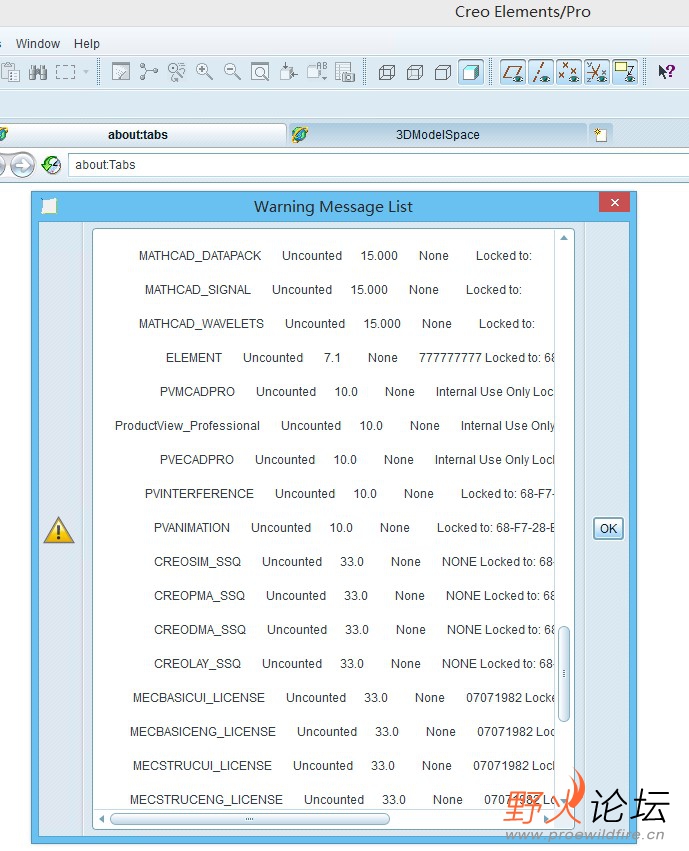This screenshot has width=689, height=851.
Task: Select the CREOSIM_SSQ text
Action: click(x=197, y=562)
